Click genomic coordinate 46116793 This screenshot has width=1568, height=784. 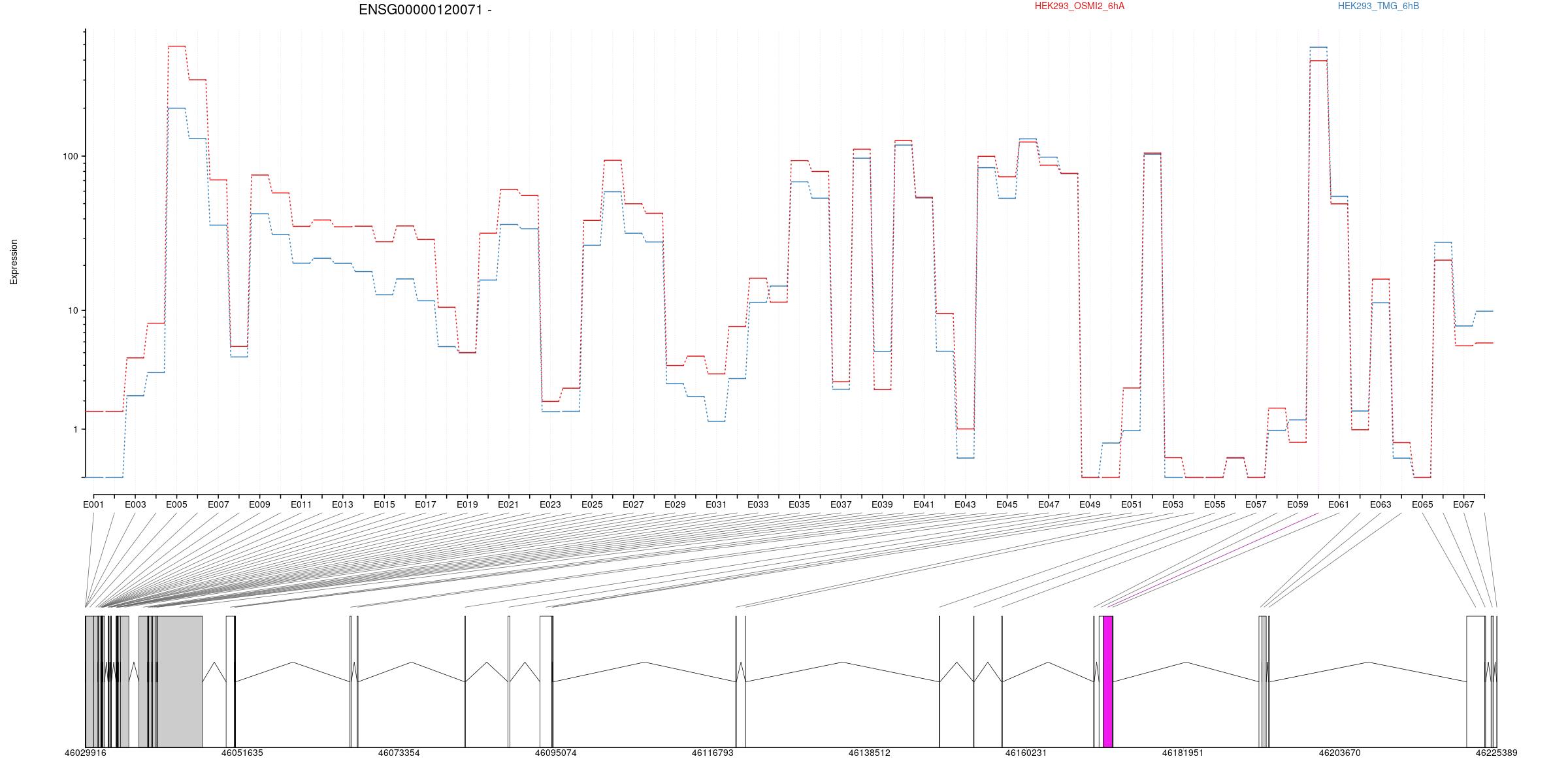tap(713, 753)
